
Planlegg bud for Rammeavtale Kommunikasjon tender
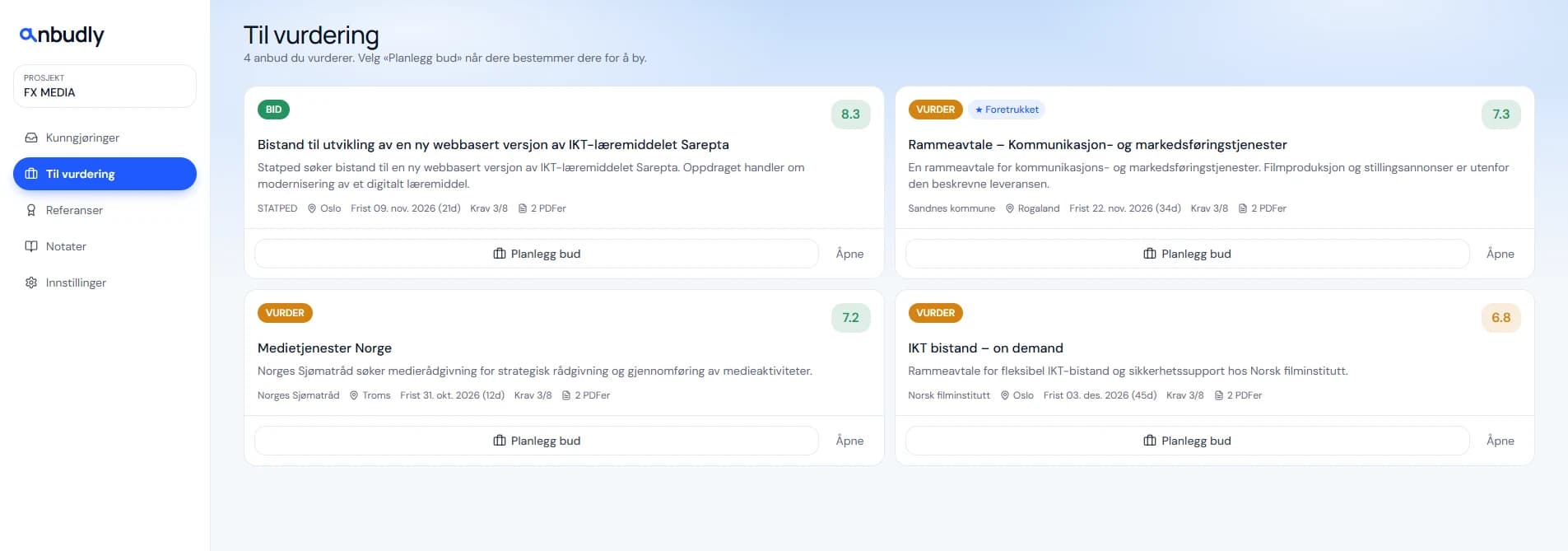tap(1187, 254)
